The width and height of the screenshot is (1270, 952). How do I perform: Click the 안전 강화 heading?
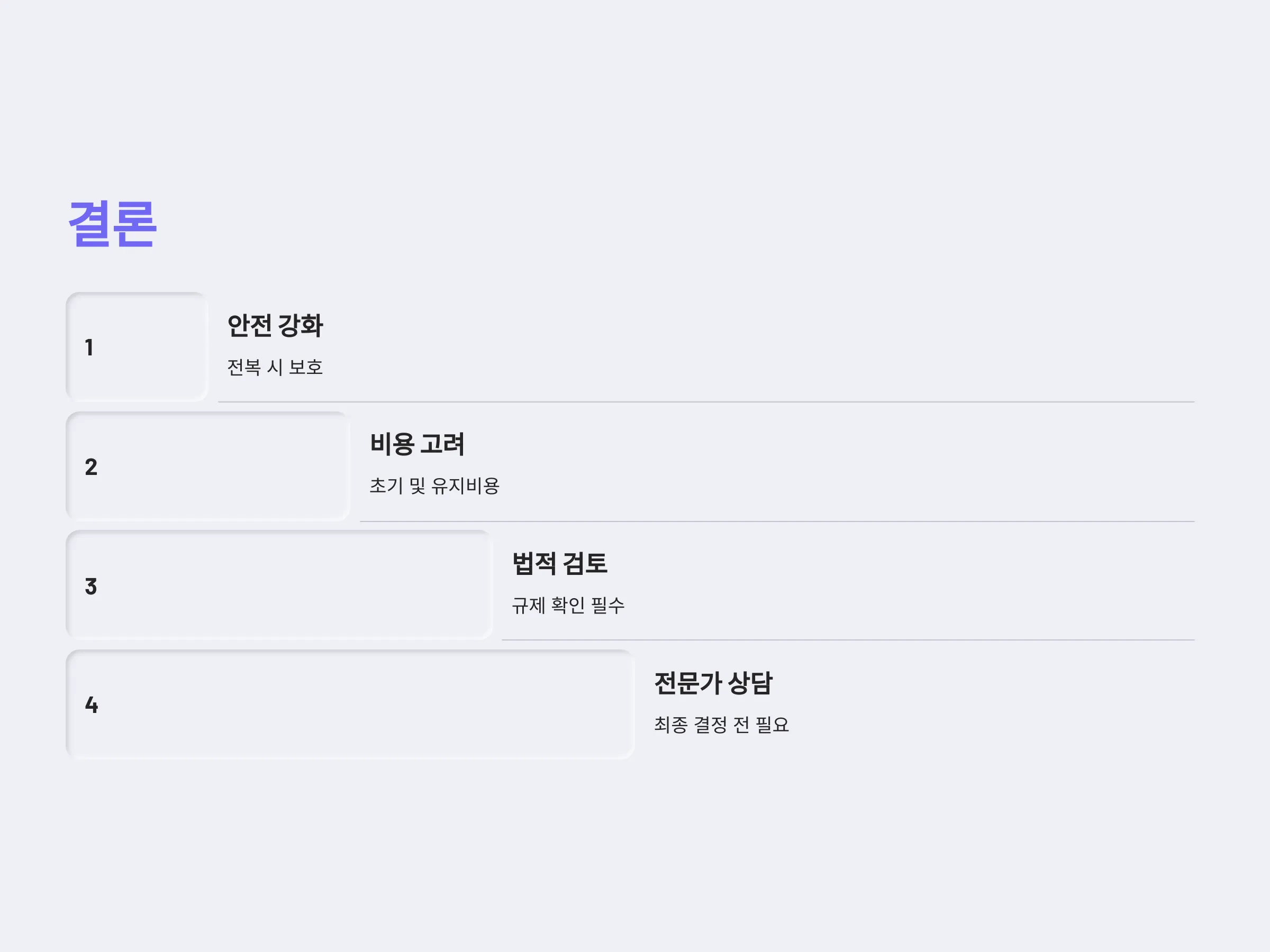[x=275, y=325]
